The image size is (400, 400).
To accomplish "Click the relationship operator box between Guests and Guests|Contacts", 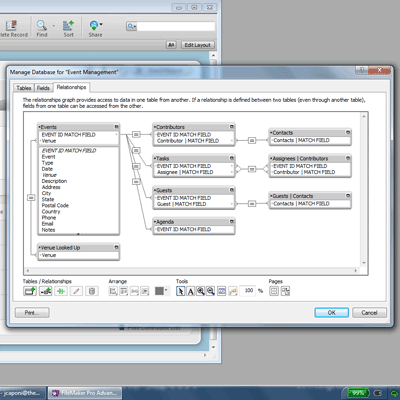I will pyautogui.click(x=252, y=203).
